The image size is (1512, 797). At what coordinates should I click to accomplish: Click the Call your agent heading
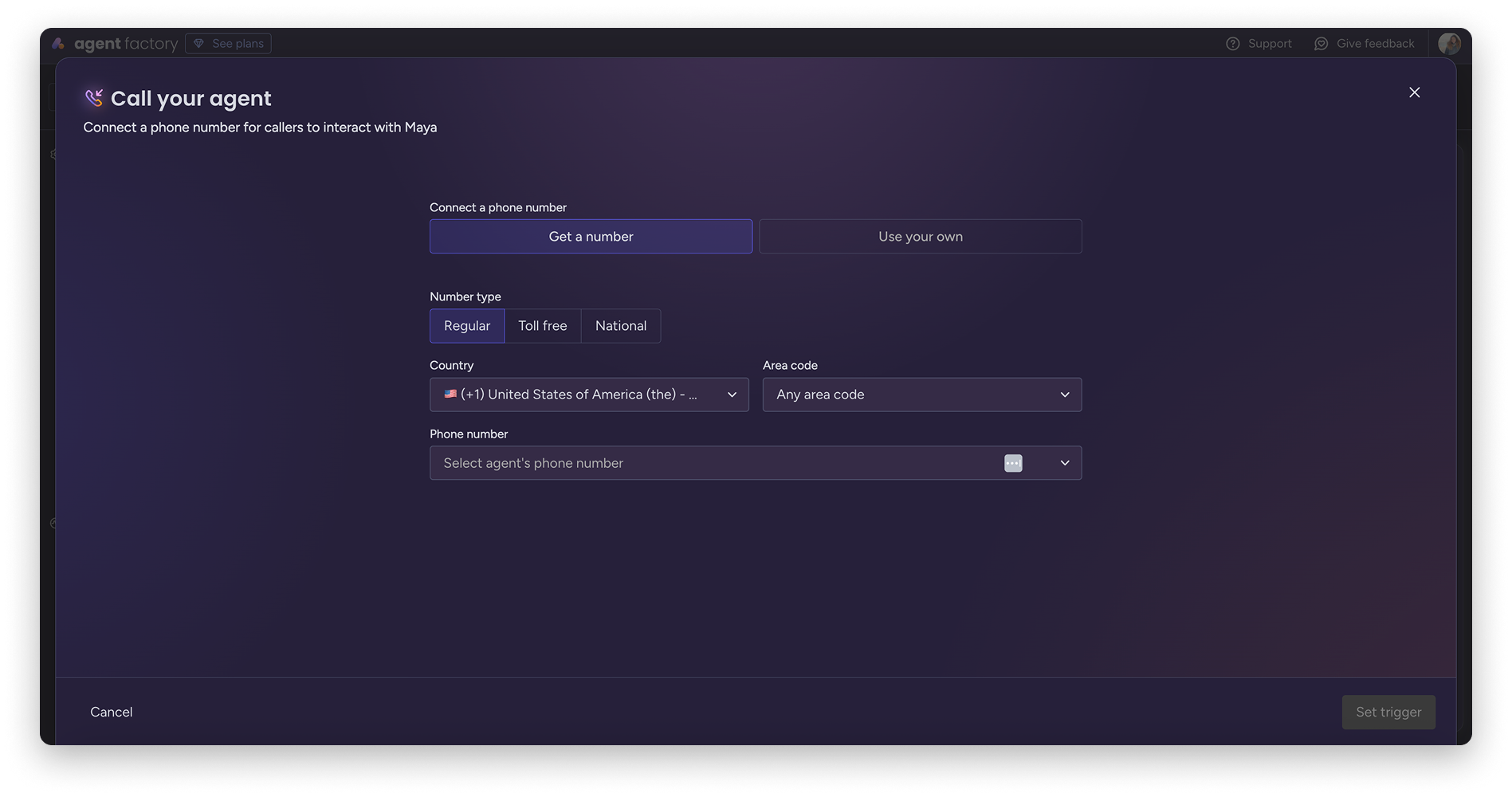191,98
